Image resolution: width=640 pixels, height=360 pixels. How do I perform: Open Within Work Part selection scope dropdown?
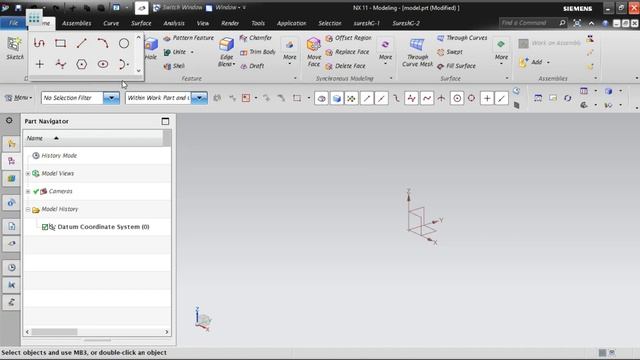(x=199, y=98)
